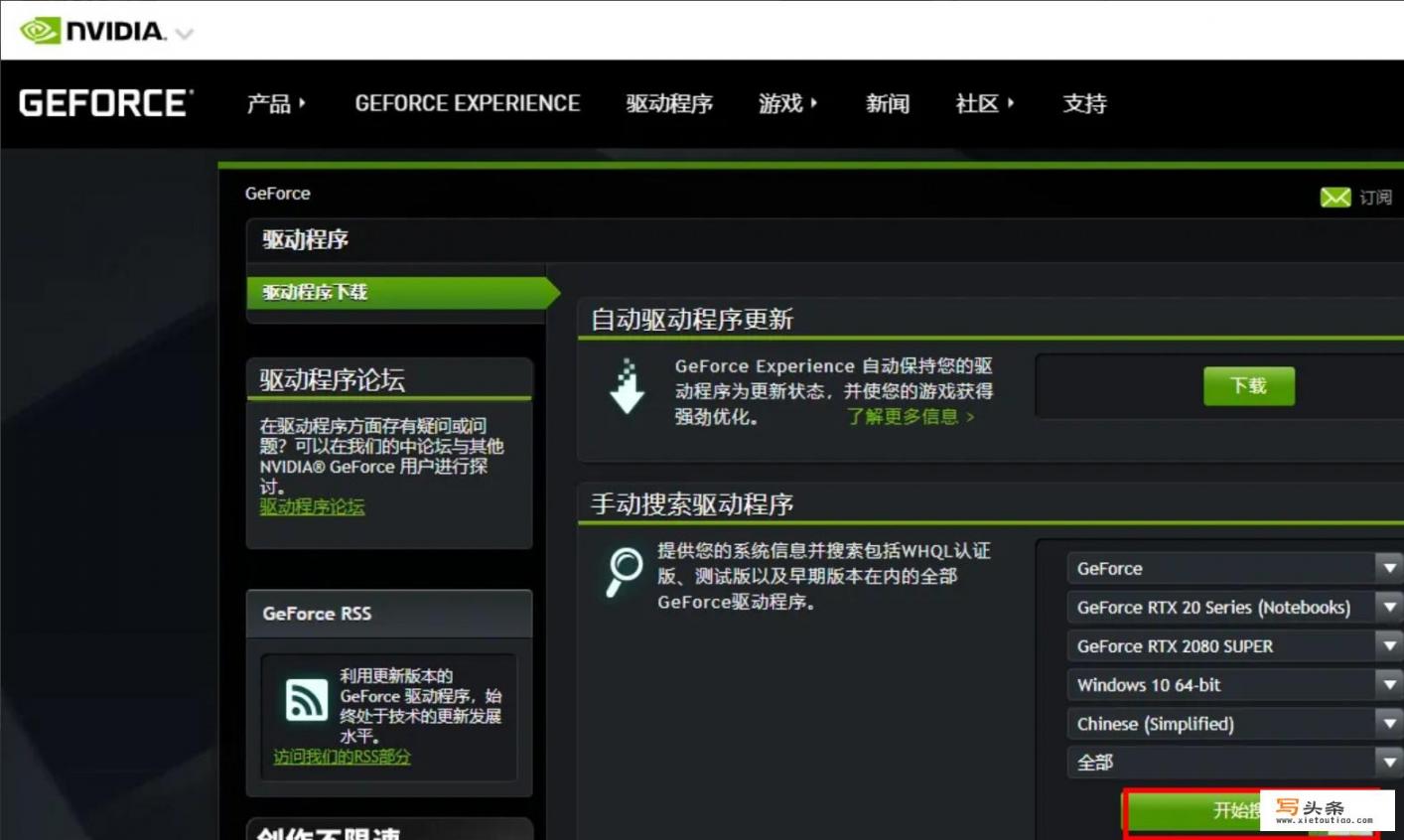Open GEFORCE EXPERIENCE navigation item
This screenshot has height=840, width=1404.
[468, 103]
